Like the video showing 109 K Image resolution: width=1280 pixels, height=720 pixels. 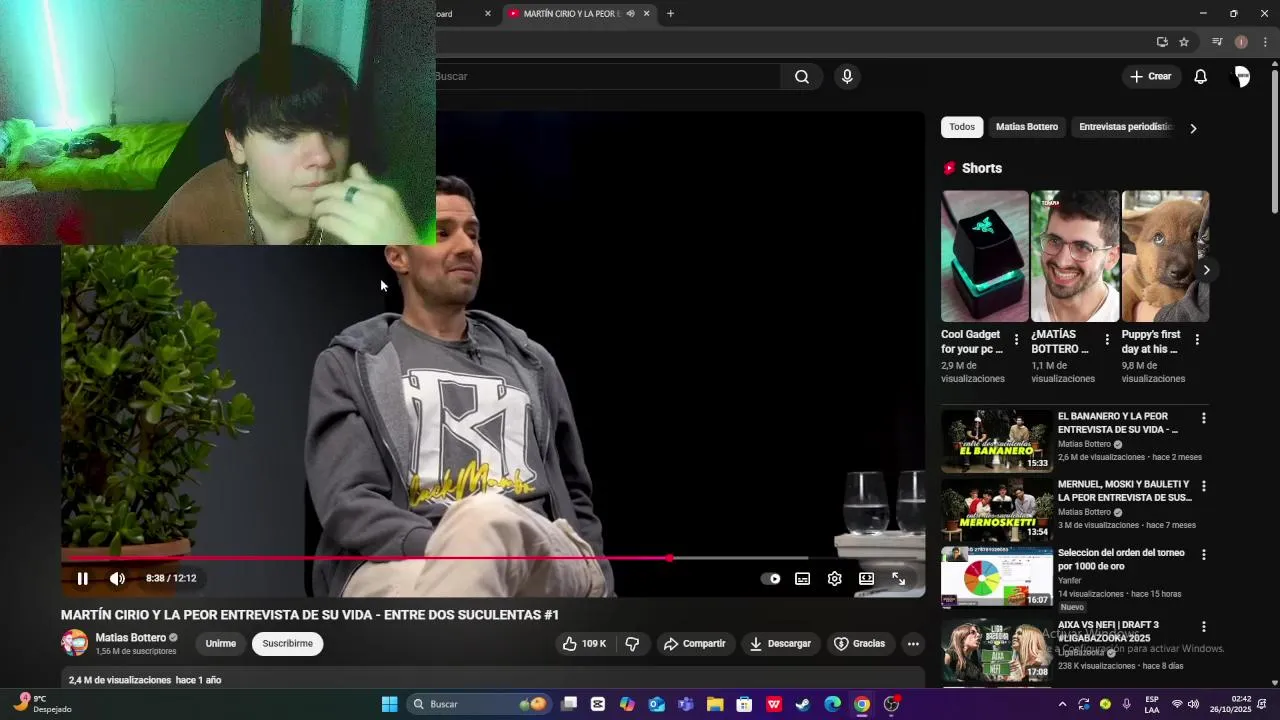click(585, 643)
